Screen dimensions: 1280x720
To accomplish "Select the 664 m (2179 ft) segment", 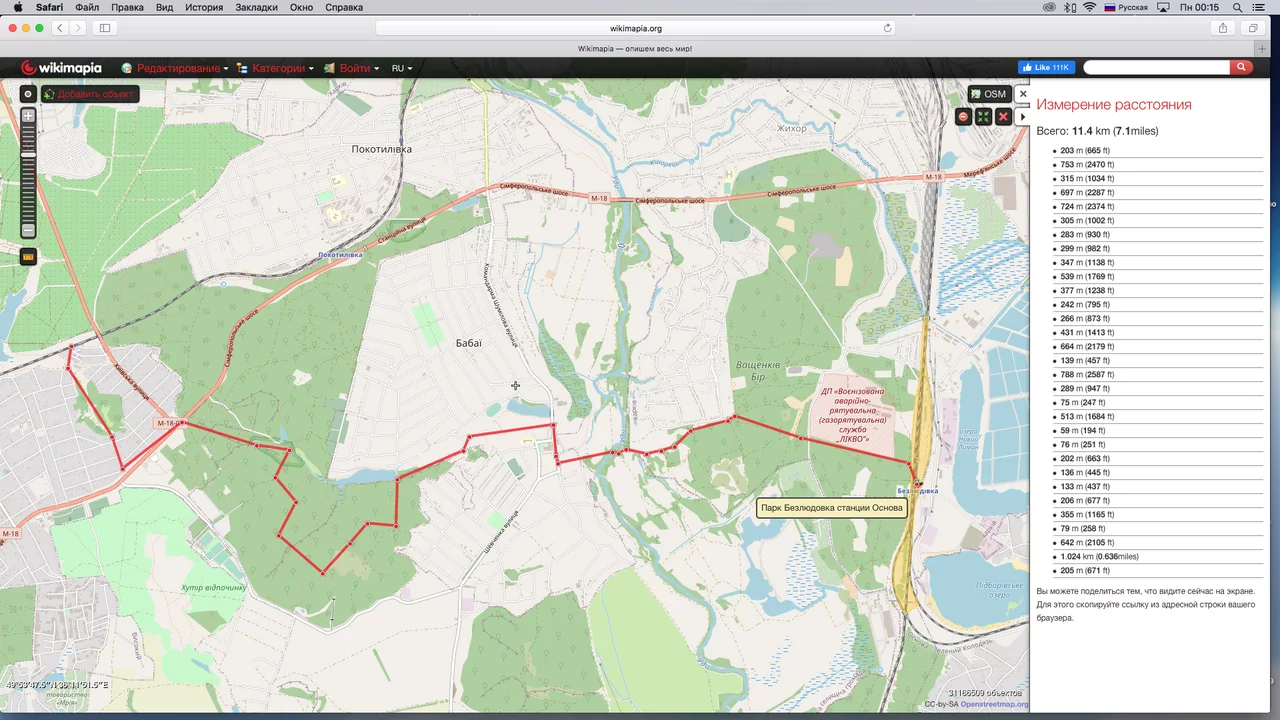I will 1087,347.
